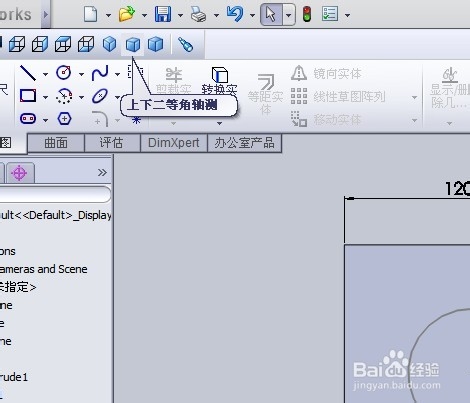Viewport: 470px width, 403px height.
Task: Switch to the 评估 tab
Action: coord(112,143)
